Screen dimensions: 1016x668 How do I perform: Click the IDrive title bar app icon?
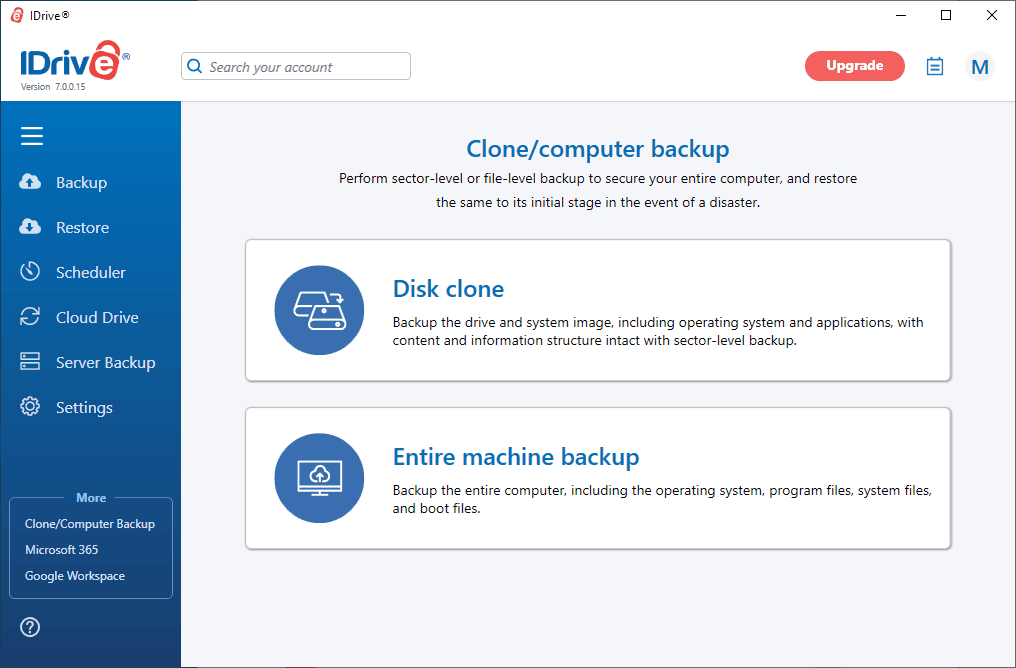coord(17,16)
